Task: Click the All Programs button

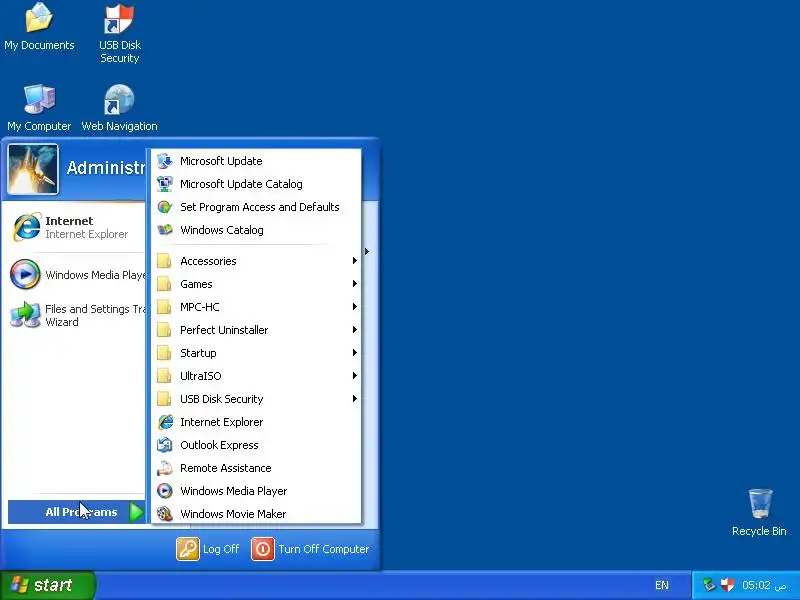Action: 77,512
